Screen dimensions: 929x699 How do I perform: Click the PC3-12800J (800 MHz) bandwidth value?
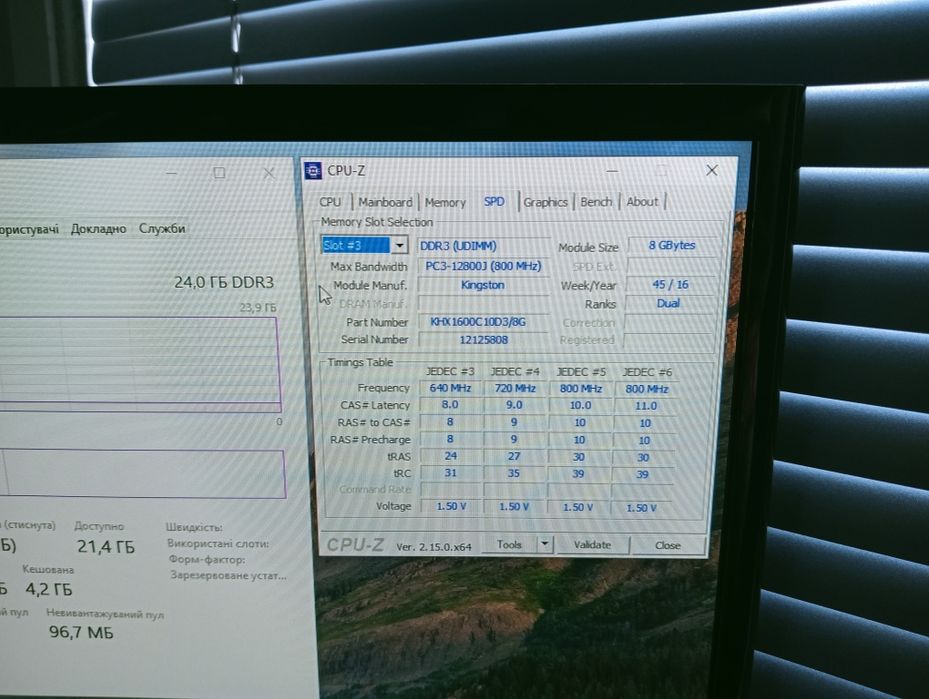click(483, 266)
